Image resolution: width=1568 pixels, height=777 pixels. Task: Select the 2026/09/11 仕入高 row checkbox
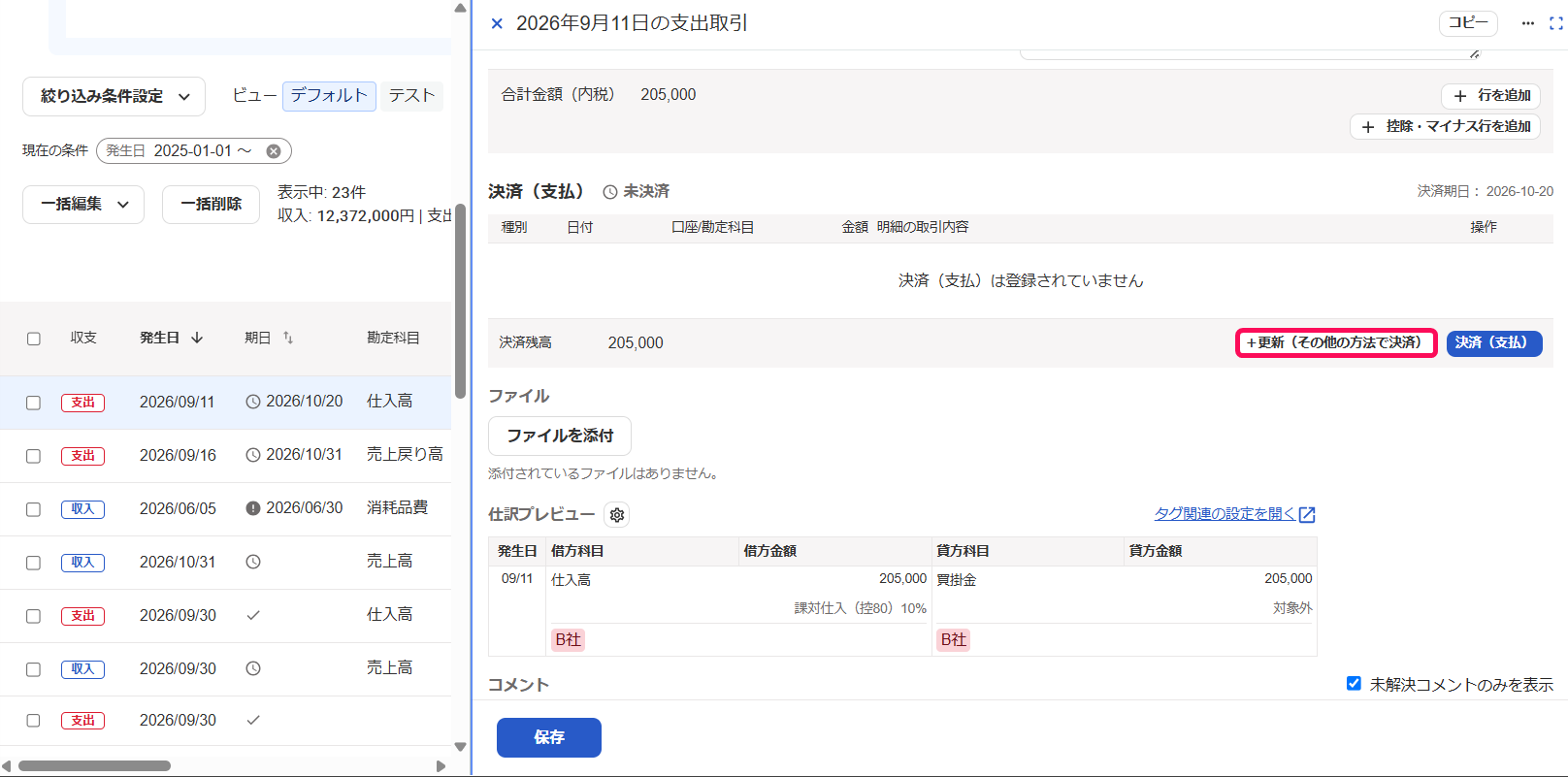click(34, 403)
